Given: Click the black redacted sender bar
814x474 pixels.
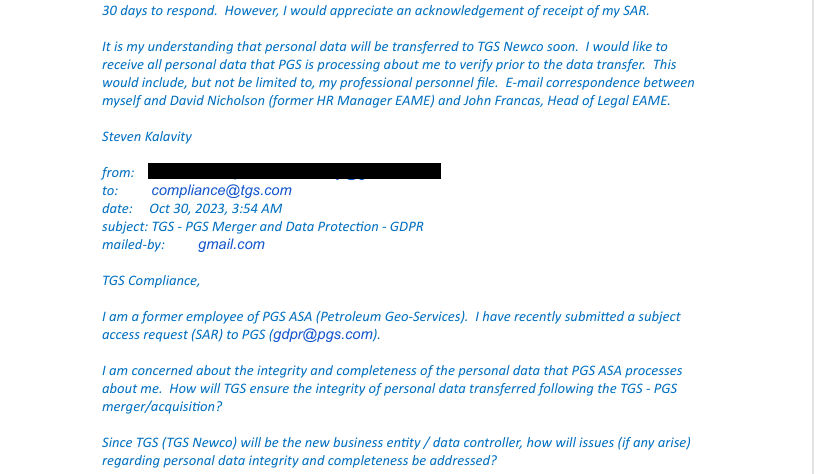Looking at the screenshot, I should (x=294, y=171).
